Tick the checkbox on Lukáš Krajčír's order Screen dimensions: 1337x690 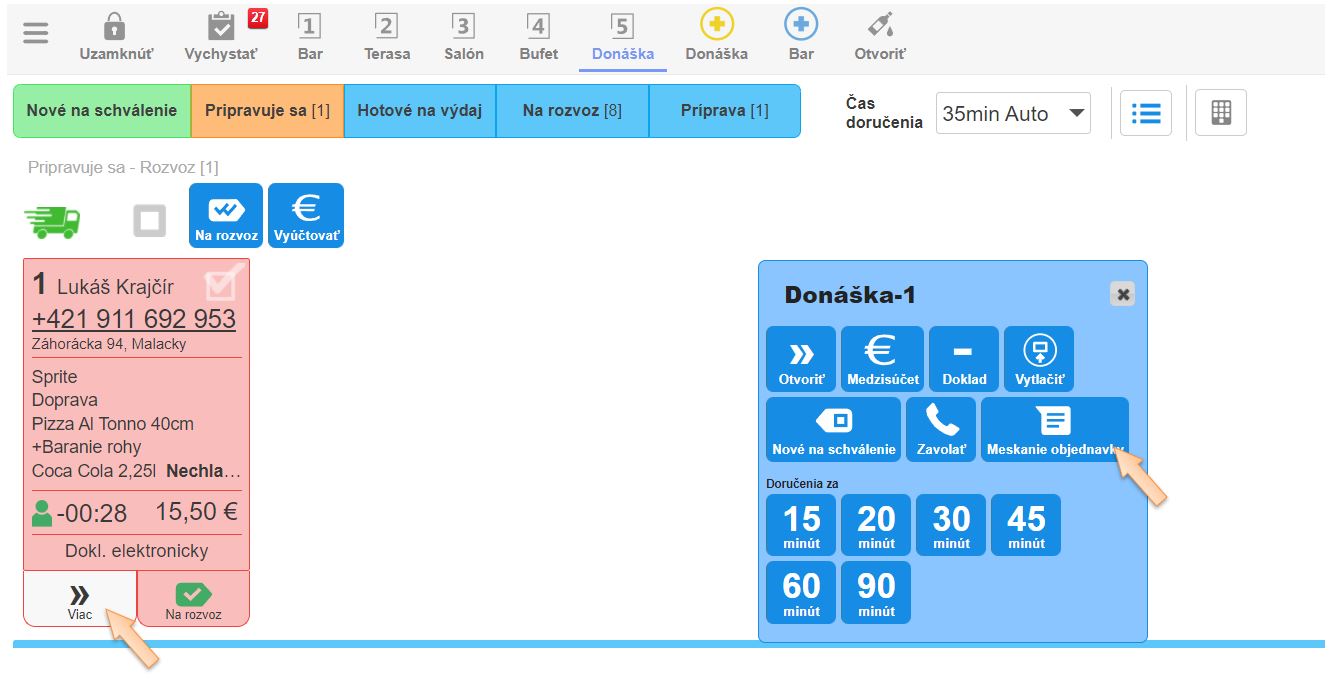click(220, 284)
